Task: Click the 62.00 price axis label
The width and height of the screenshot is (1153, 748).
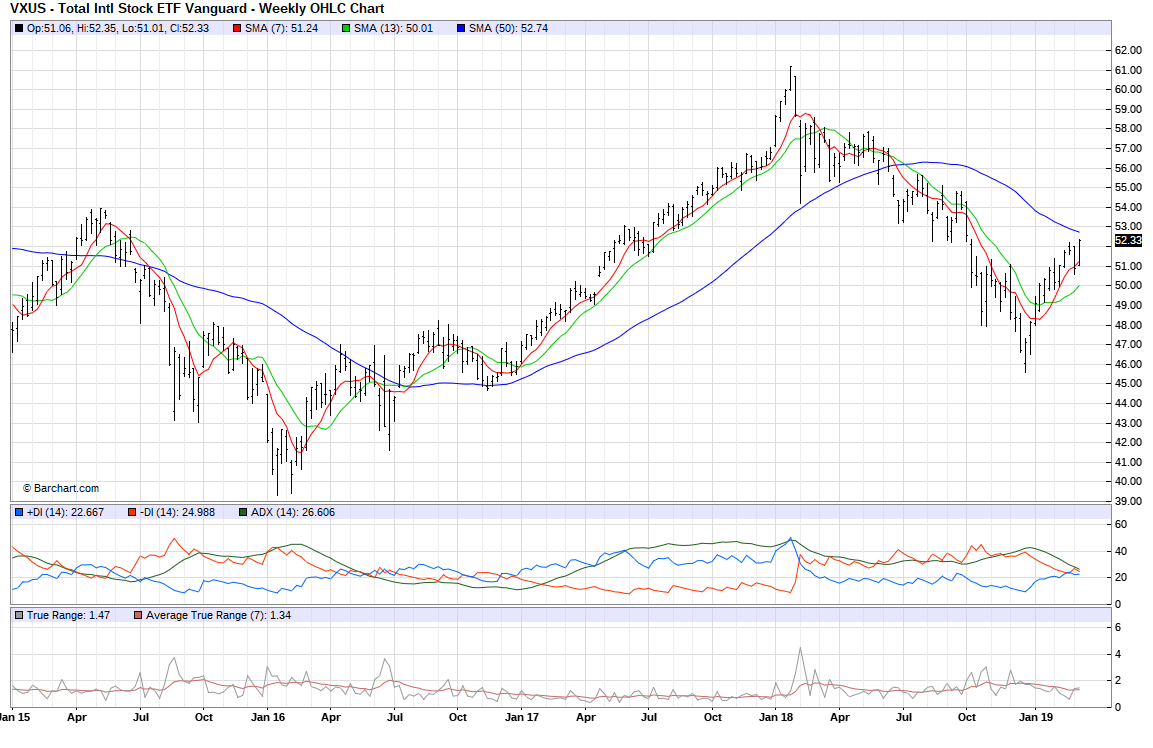Action: tap(1128, 50)
